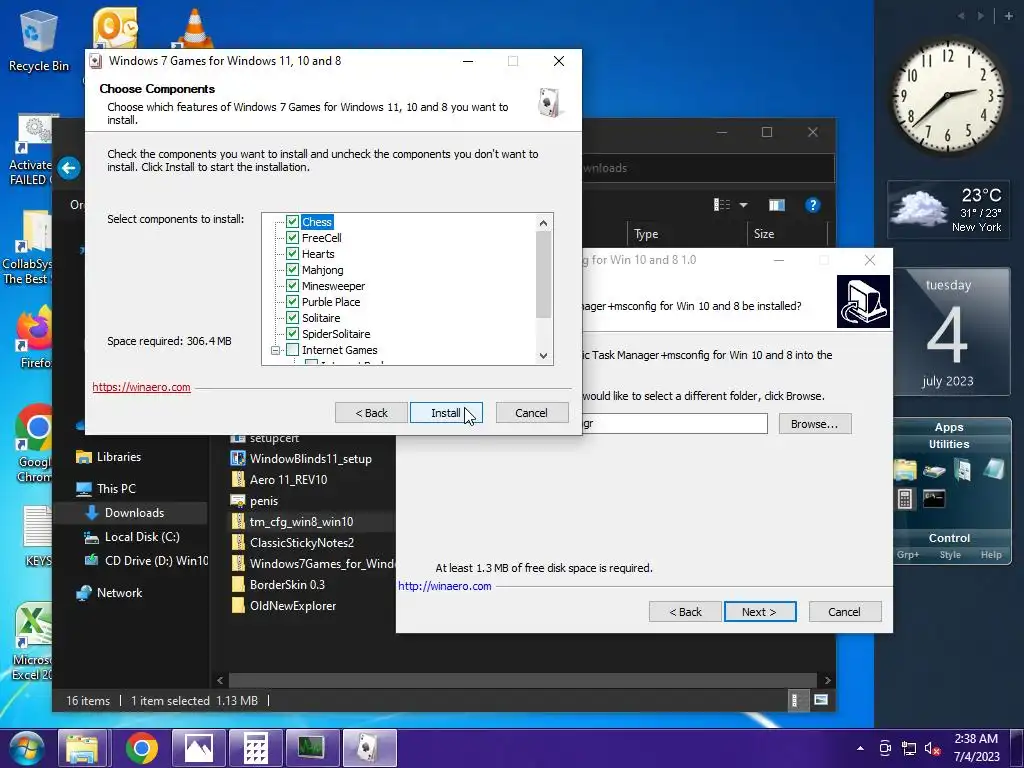Open the https://winaero.com link
Image resolution: width=1024 pixels, height=768 pixels.
141,387
